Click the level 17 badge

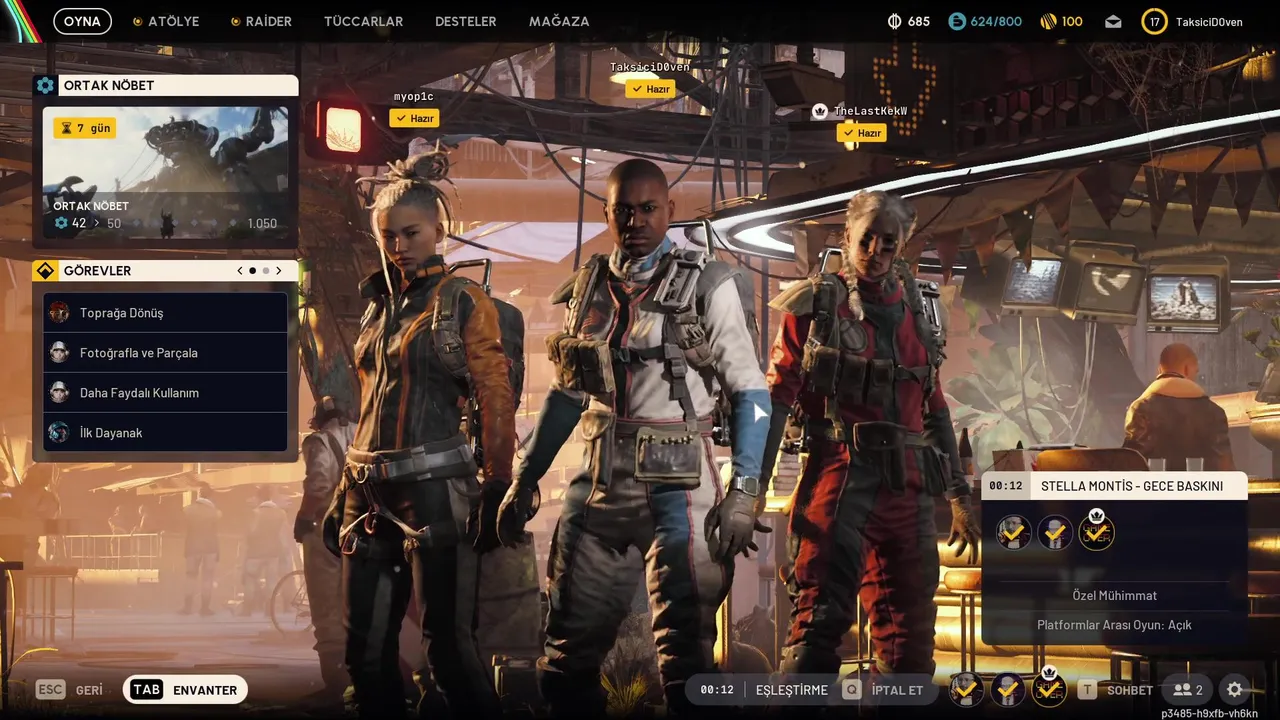click(1154, 21)
